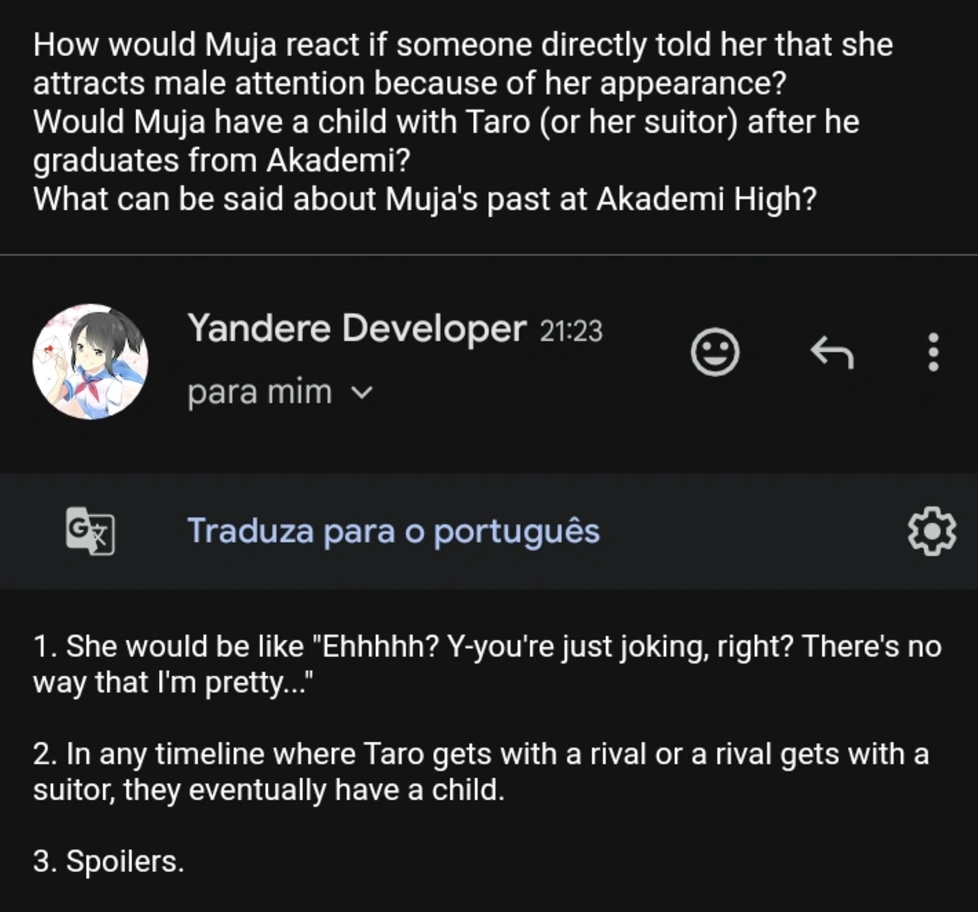Screen dimensions: 978x912
Task: Add an emoji reaction to the email
Action: 715,353
